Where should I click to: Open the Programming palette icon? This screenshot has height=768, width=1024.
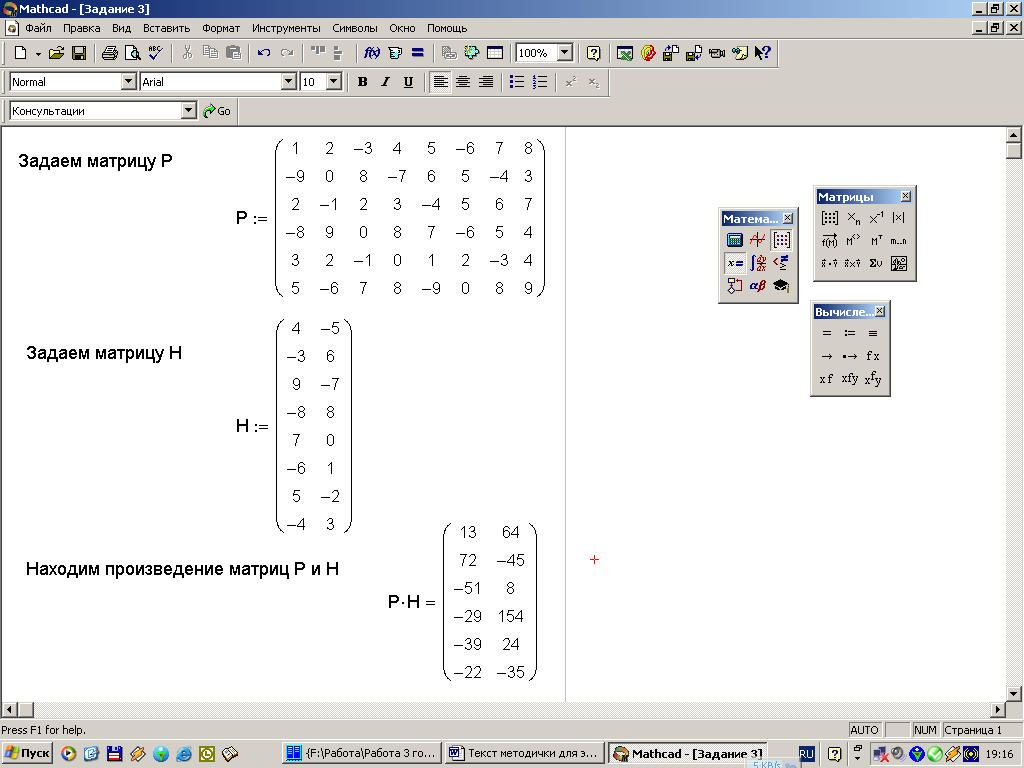point(735,285)
